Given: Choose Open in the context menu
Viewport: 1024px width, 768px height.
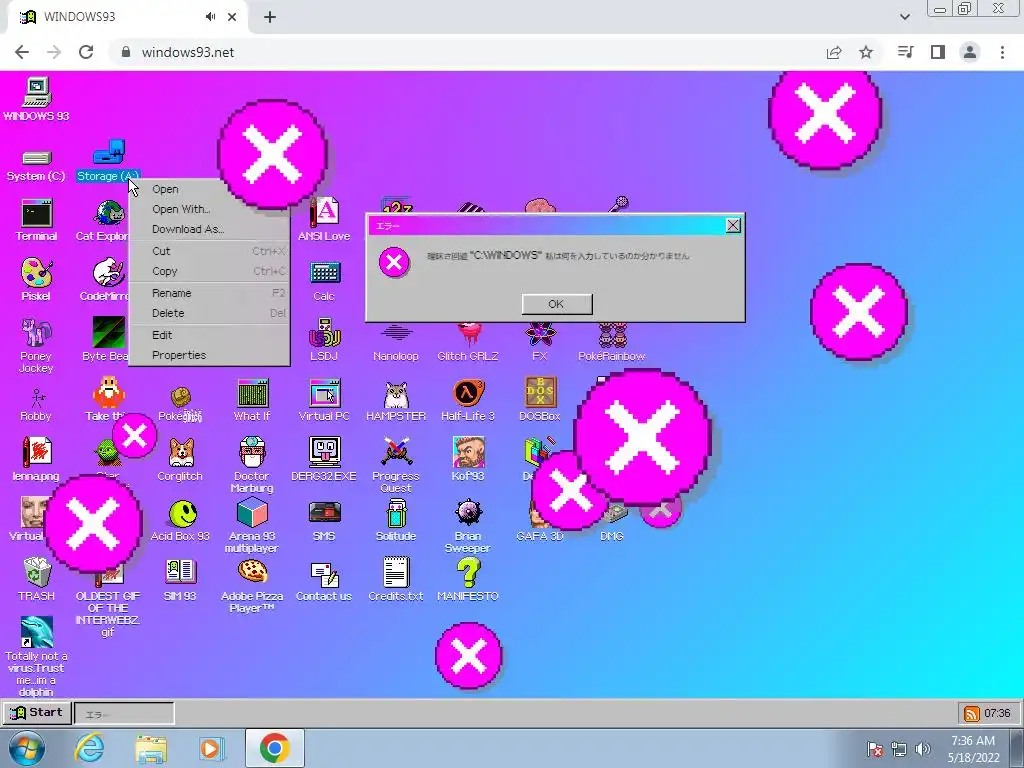Looking at the screenshot, I should pos(209,189).
